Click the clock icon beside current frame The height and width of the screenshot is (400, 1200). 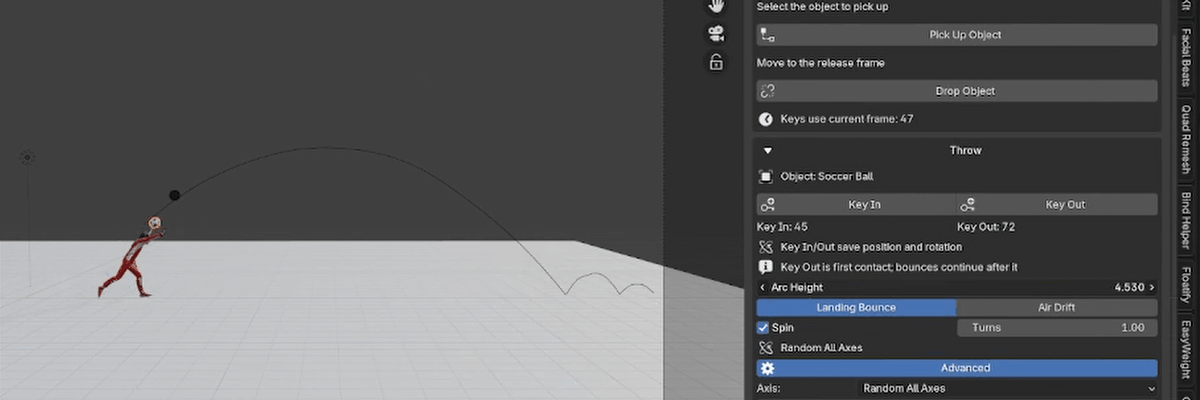(x=766, y=119)
